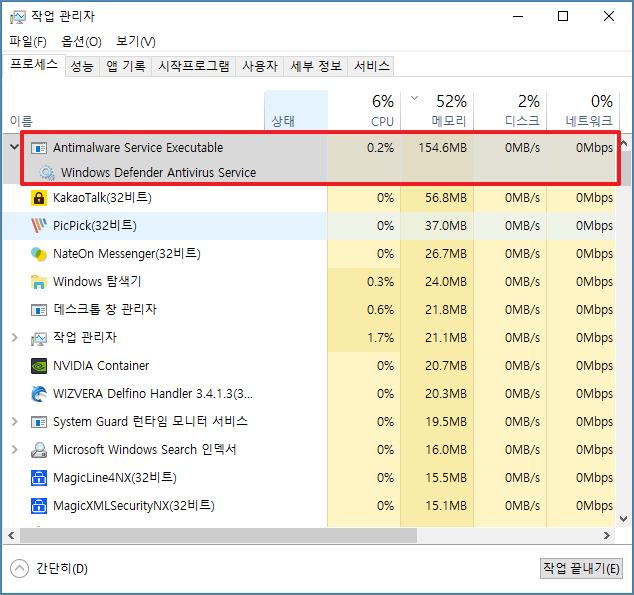The height and width of the screenshot is (595, 634).
Task: Open the 보기(V) menu
Action: tap(136, 41)
